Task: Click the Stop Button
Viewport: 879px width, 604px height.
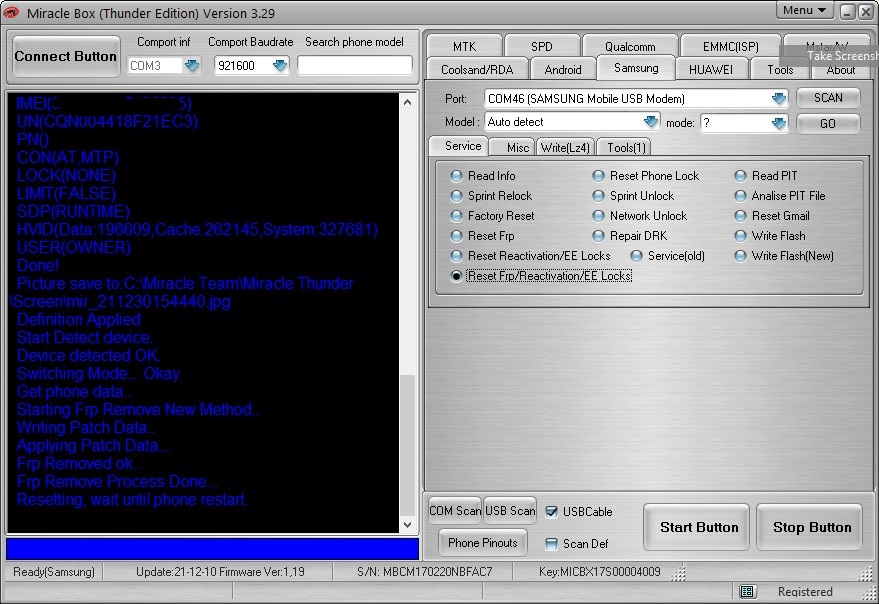Action: pos(809,527)
